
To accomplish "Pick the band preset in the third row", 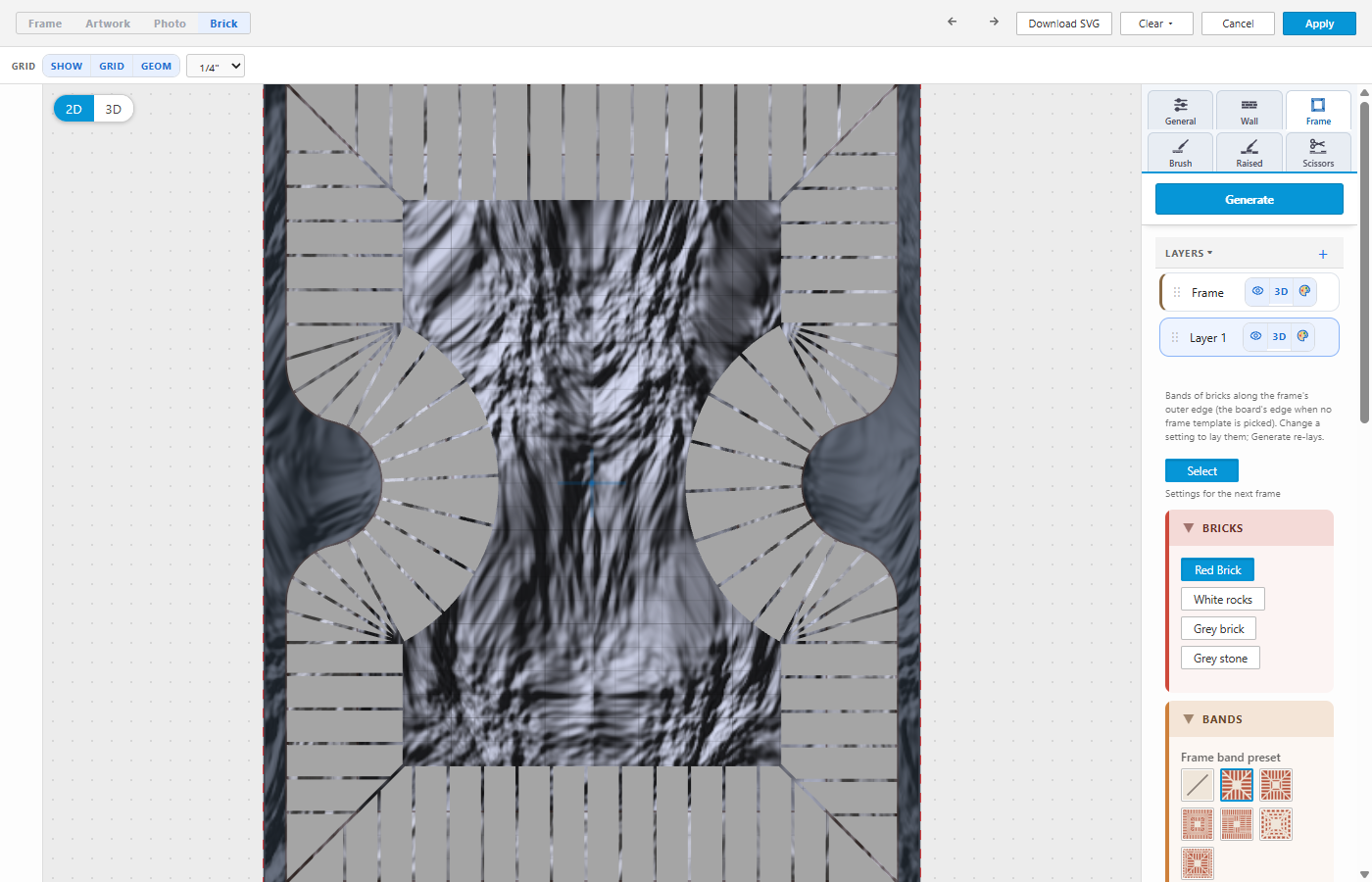I will coord(1198,863).
